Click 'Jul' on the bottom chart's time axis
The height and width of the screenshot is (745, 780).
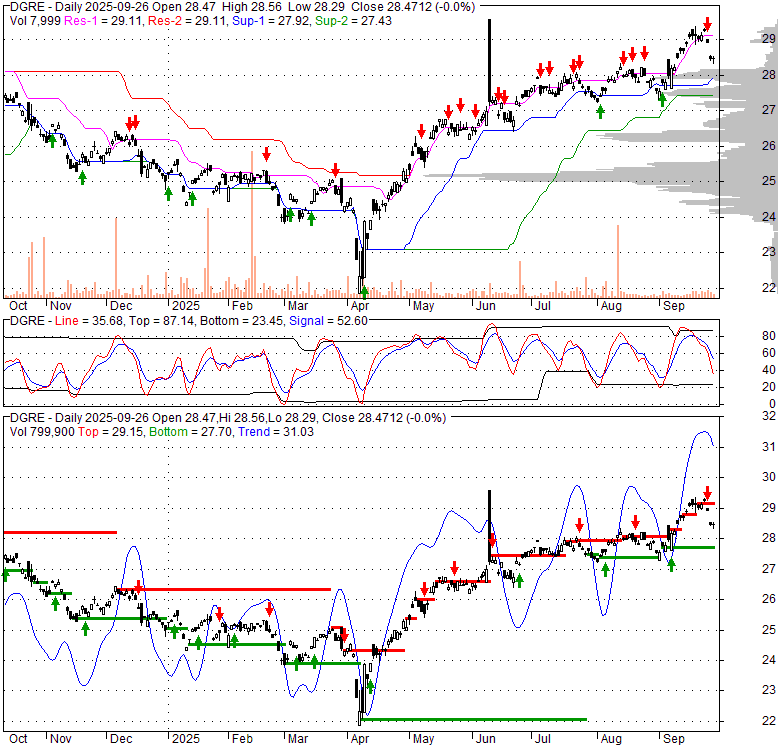tap(542, 739)
